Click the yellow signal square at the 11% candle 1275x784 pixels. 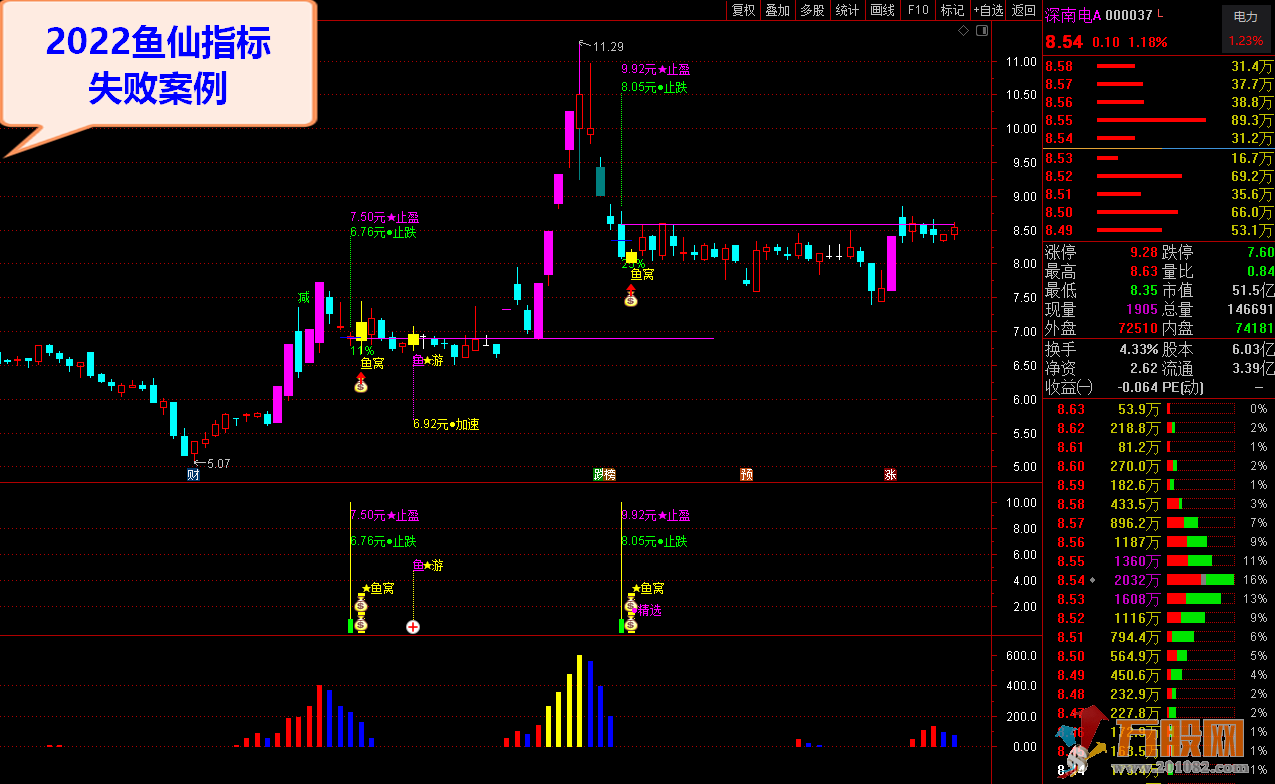361,330
